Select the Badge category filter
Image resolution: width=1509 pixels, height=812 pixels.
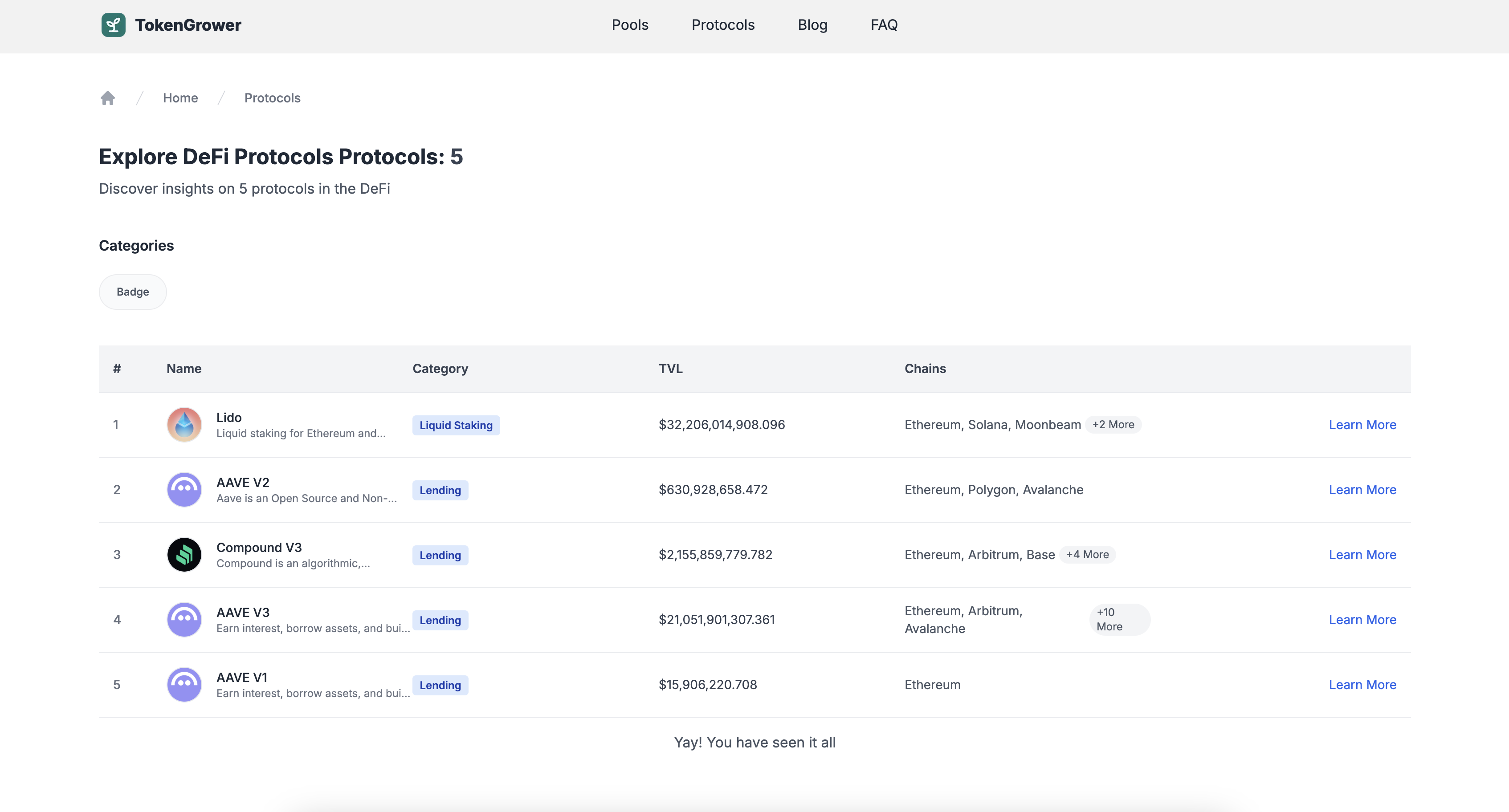point(133,292)
